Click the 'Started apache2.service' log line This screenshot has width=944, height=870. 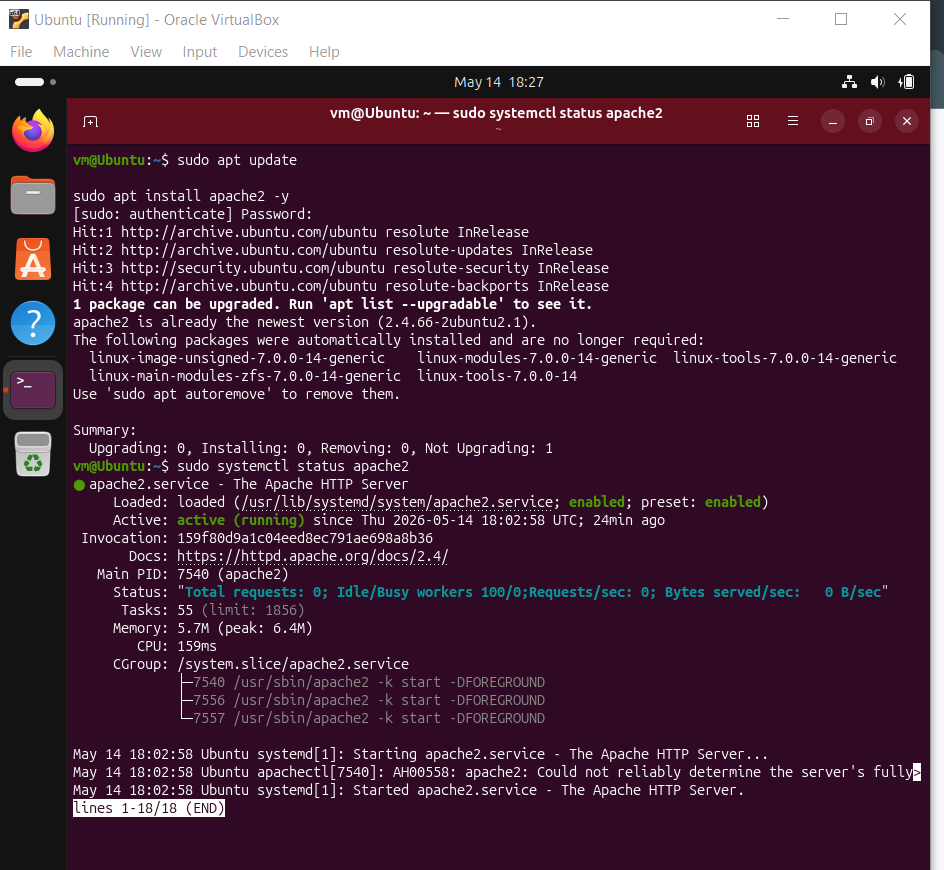click(408, 790)
